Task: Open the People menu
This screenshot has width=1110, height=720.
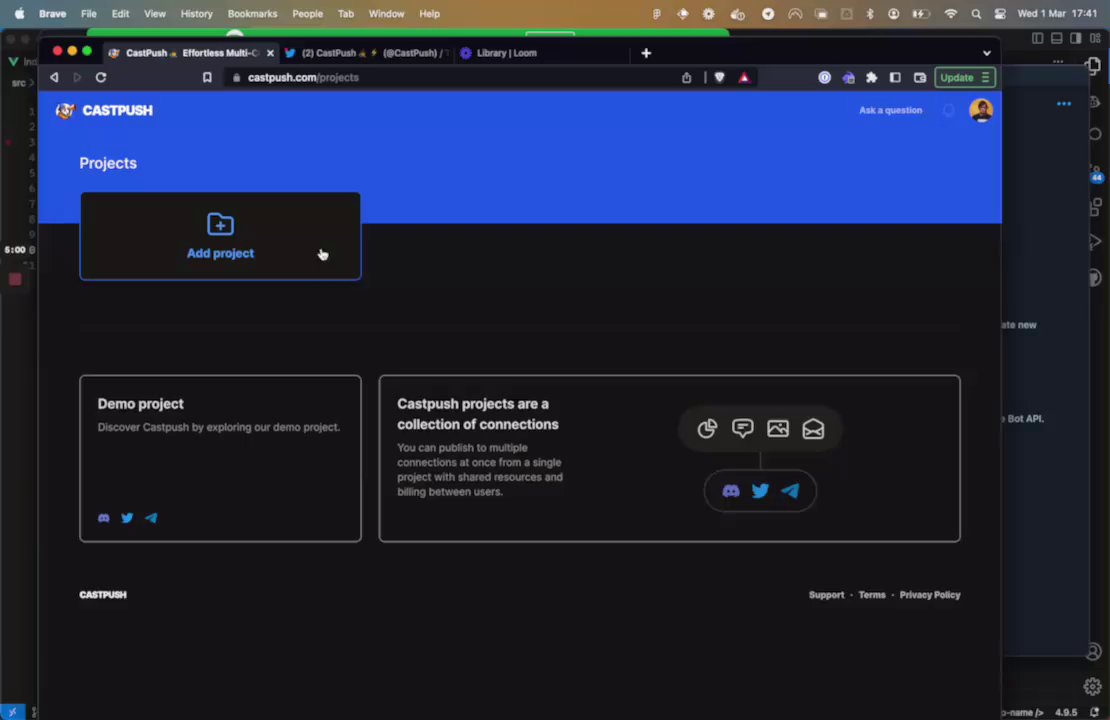Action: (307, 13)
